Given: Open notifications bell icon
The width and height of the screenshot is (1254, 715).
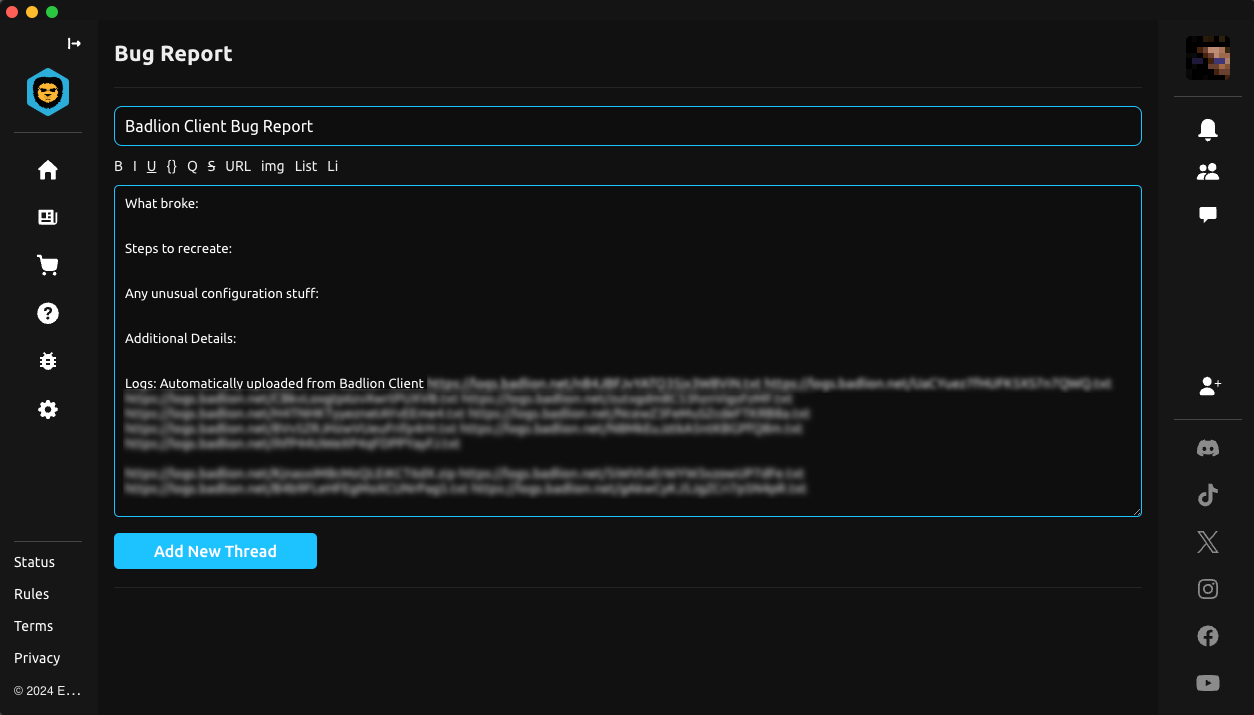Looking at the screenshot, I should click(x=1208, y=129).
